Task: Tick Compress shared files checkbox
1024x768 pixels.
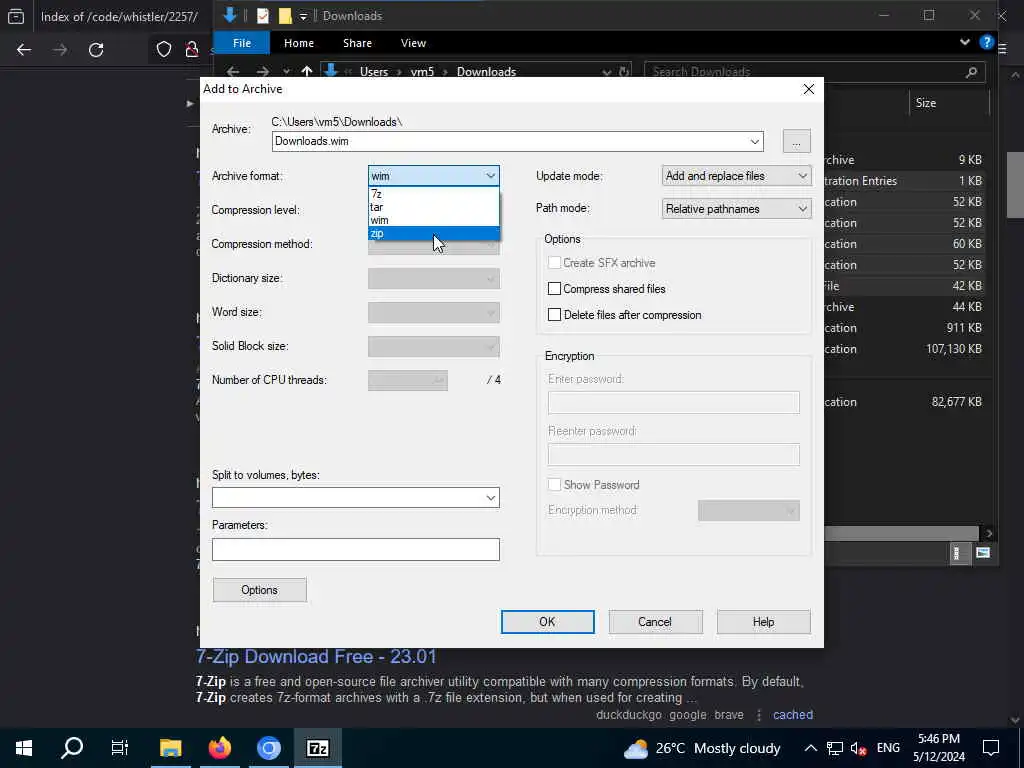Action: point(554,289)
